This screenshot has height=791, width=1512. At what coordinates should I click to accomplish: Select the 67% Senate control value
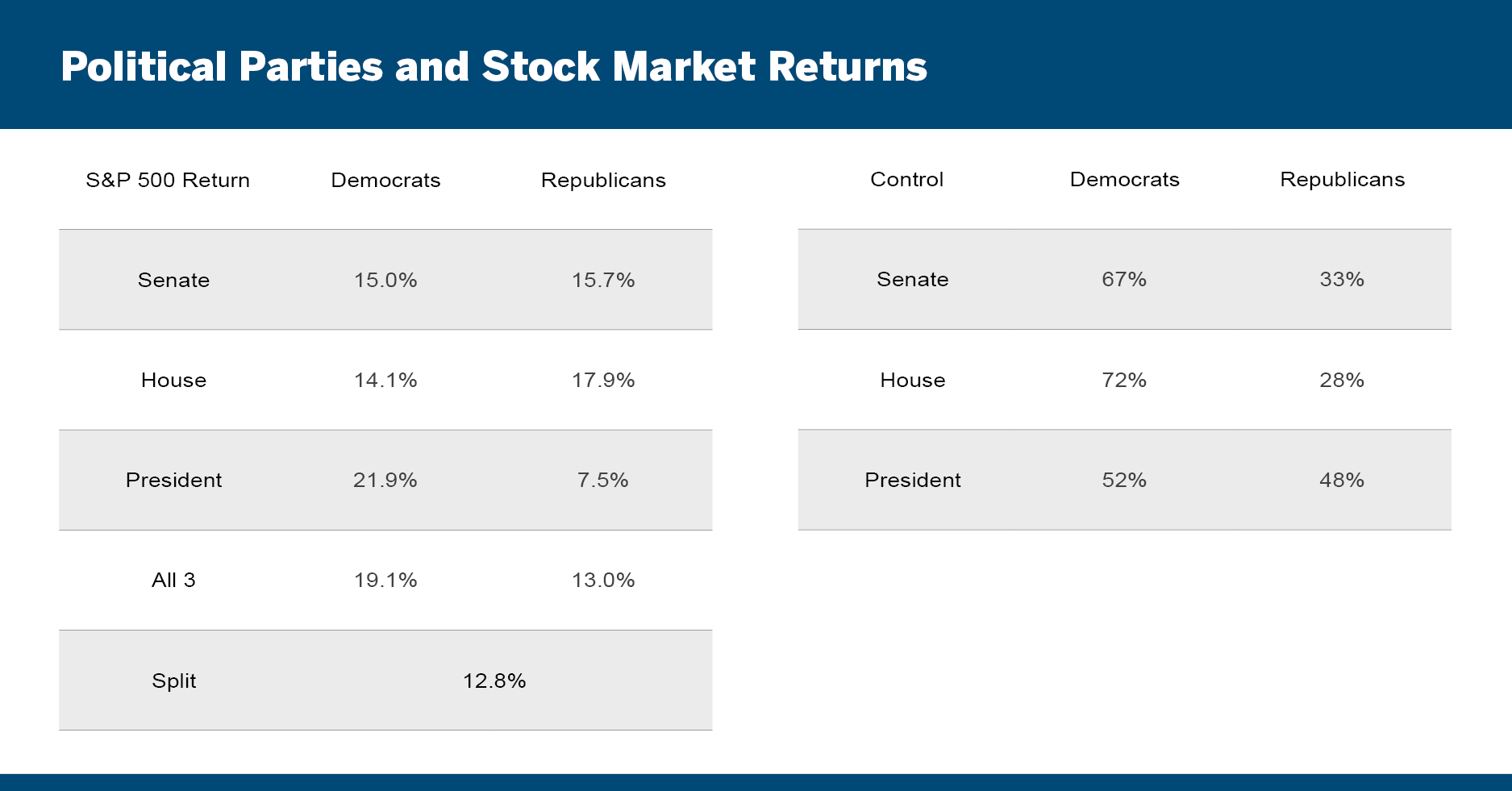[1124, 279]
